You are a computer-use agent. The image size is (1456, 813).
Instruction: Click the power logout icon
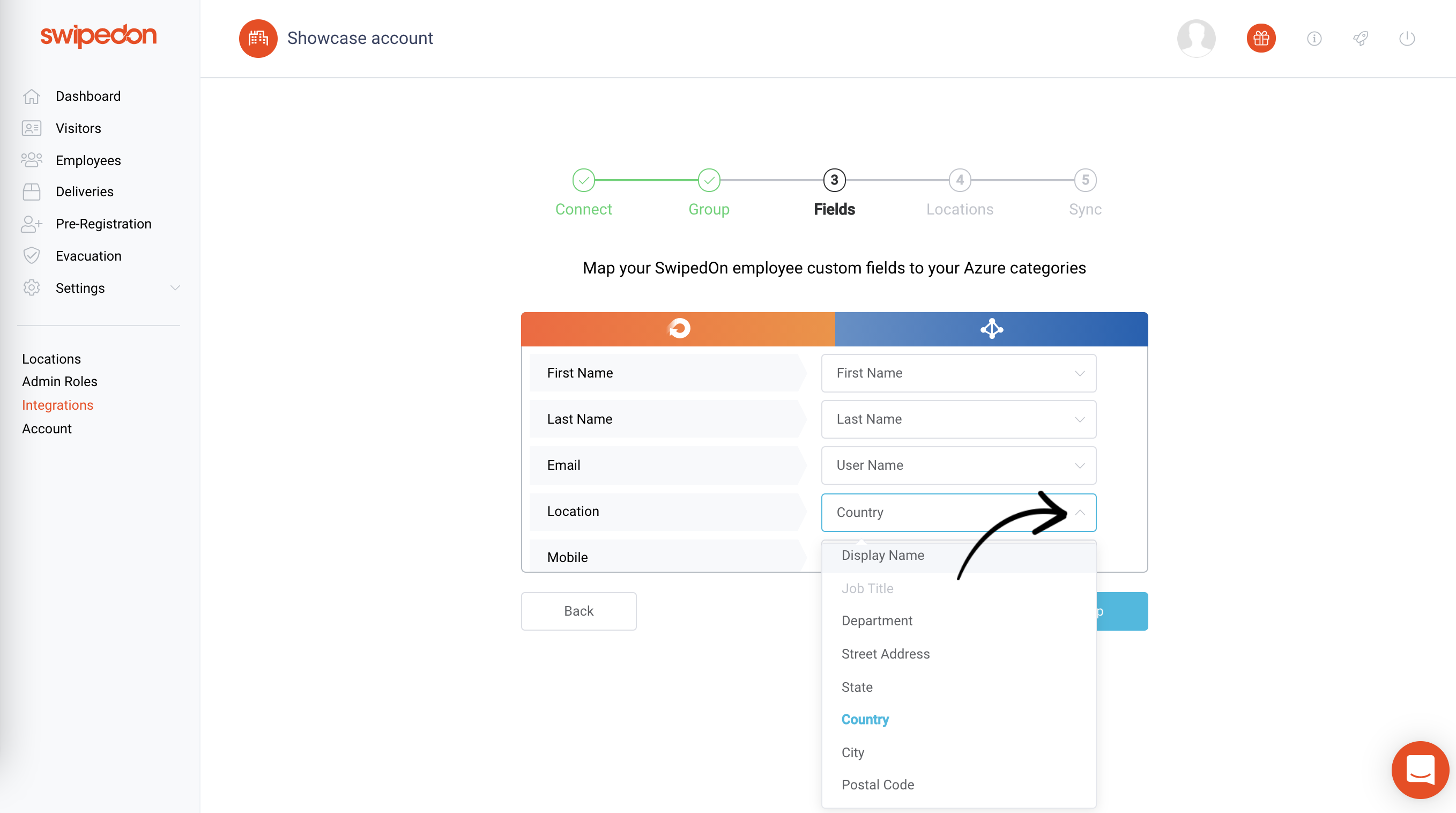tap(1407, 38)
